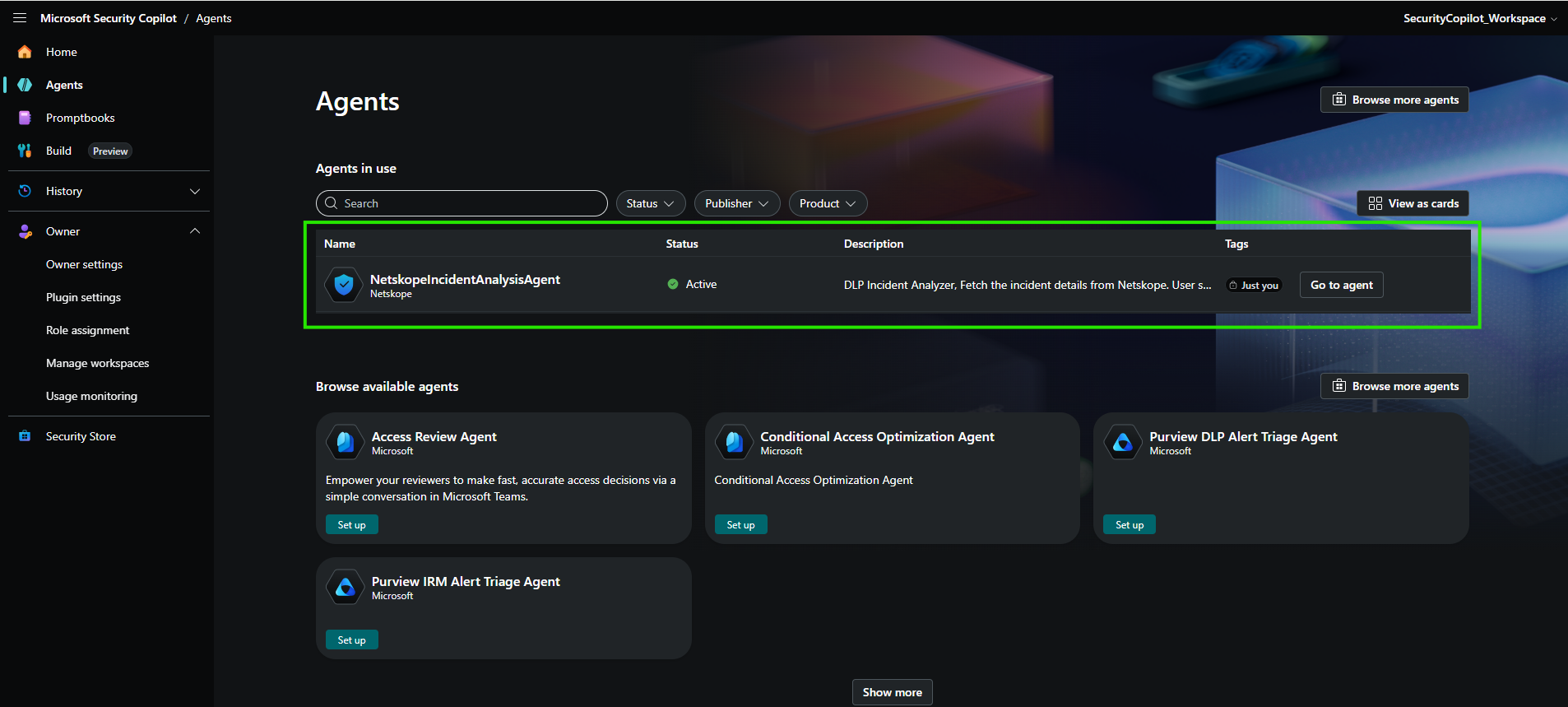This screenshot has height=707, width=1568.
Task: Click the Access Review Agent title
Action: tap(434, 437)
